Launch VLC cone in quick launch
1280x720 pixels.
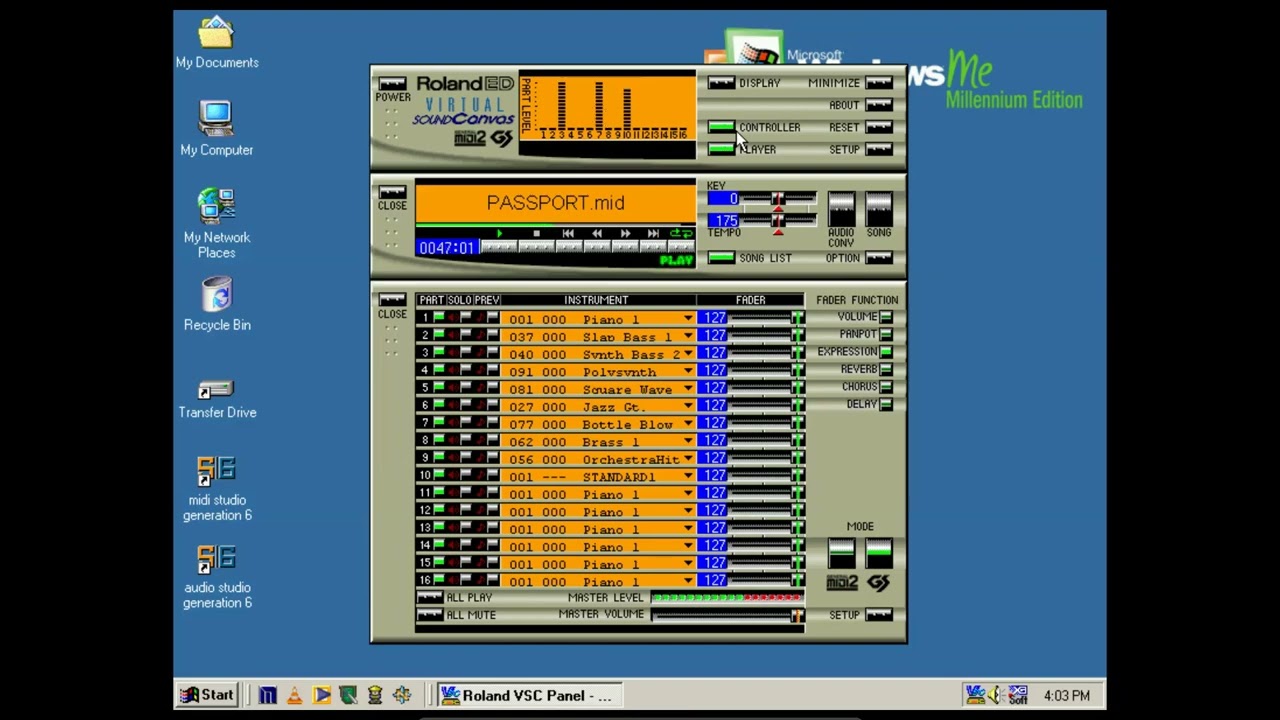294,695
